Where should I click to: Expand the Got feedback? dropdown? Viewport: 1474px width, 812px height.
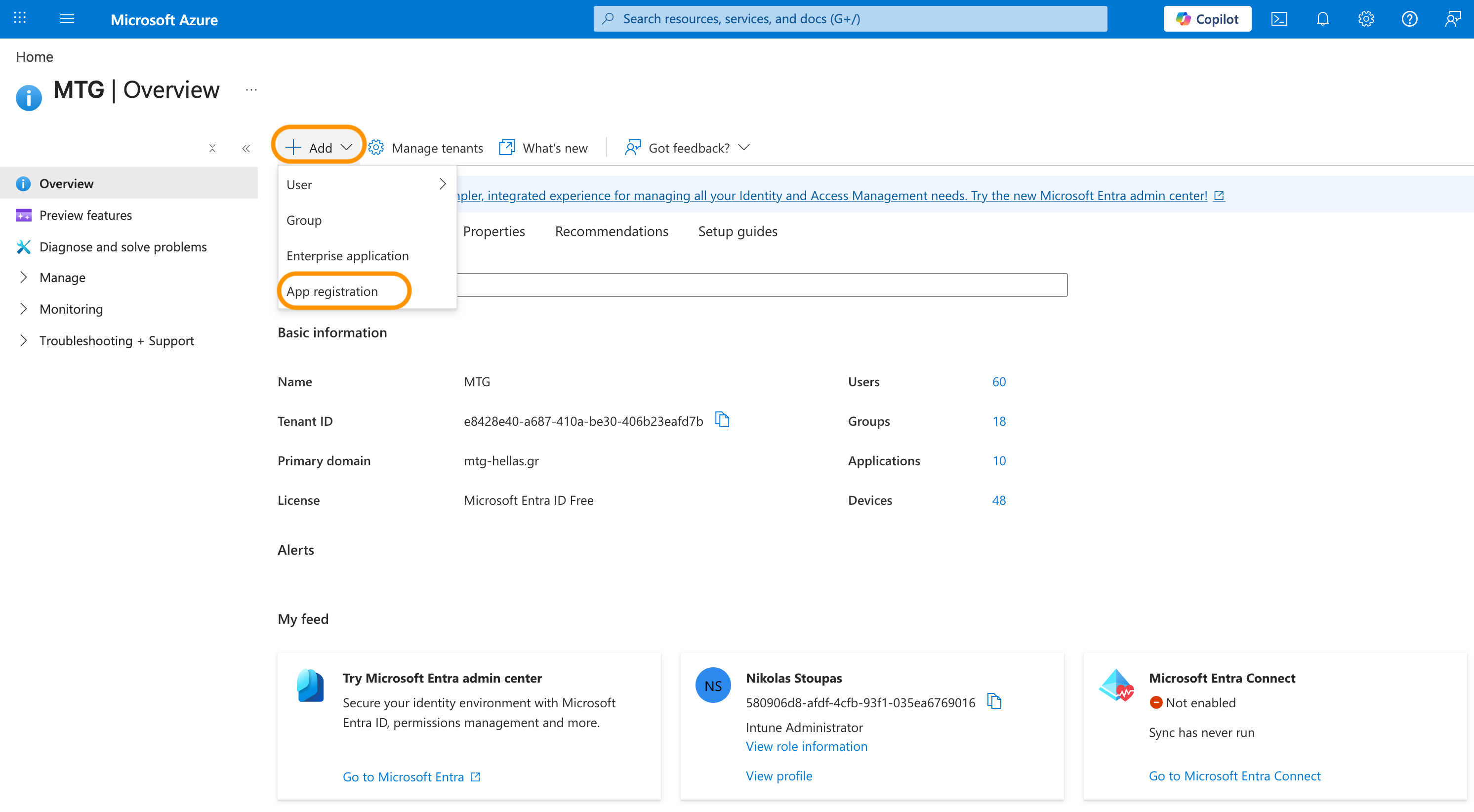point(687,148)
